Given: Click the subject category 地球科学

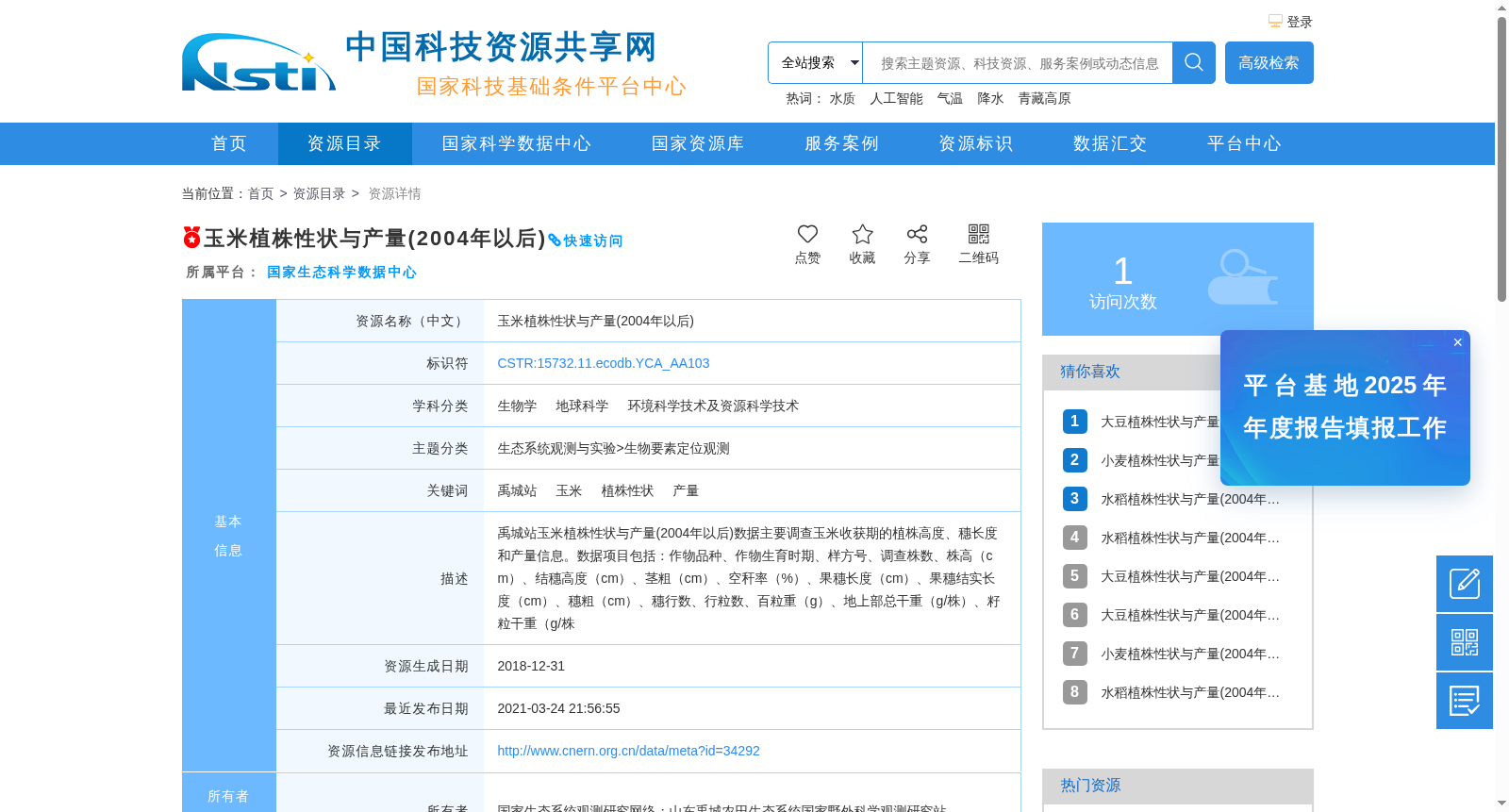Looking at the screenshot, I should coord(582,406).
